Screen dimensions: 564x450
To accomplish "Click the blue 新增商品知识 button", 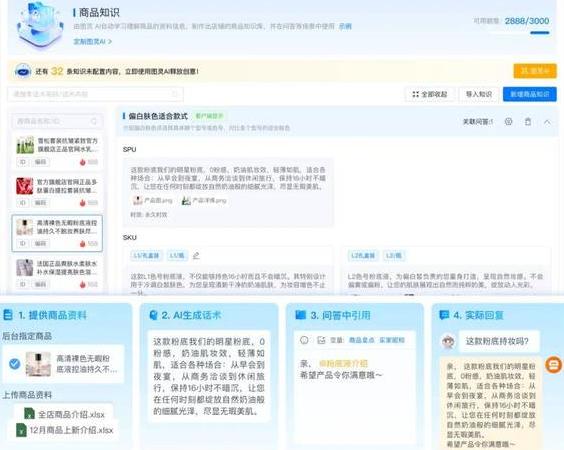I will 530,94.
